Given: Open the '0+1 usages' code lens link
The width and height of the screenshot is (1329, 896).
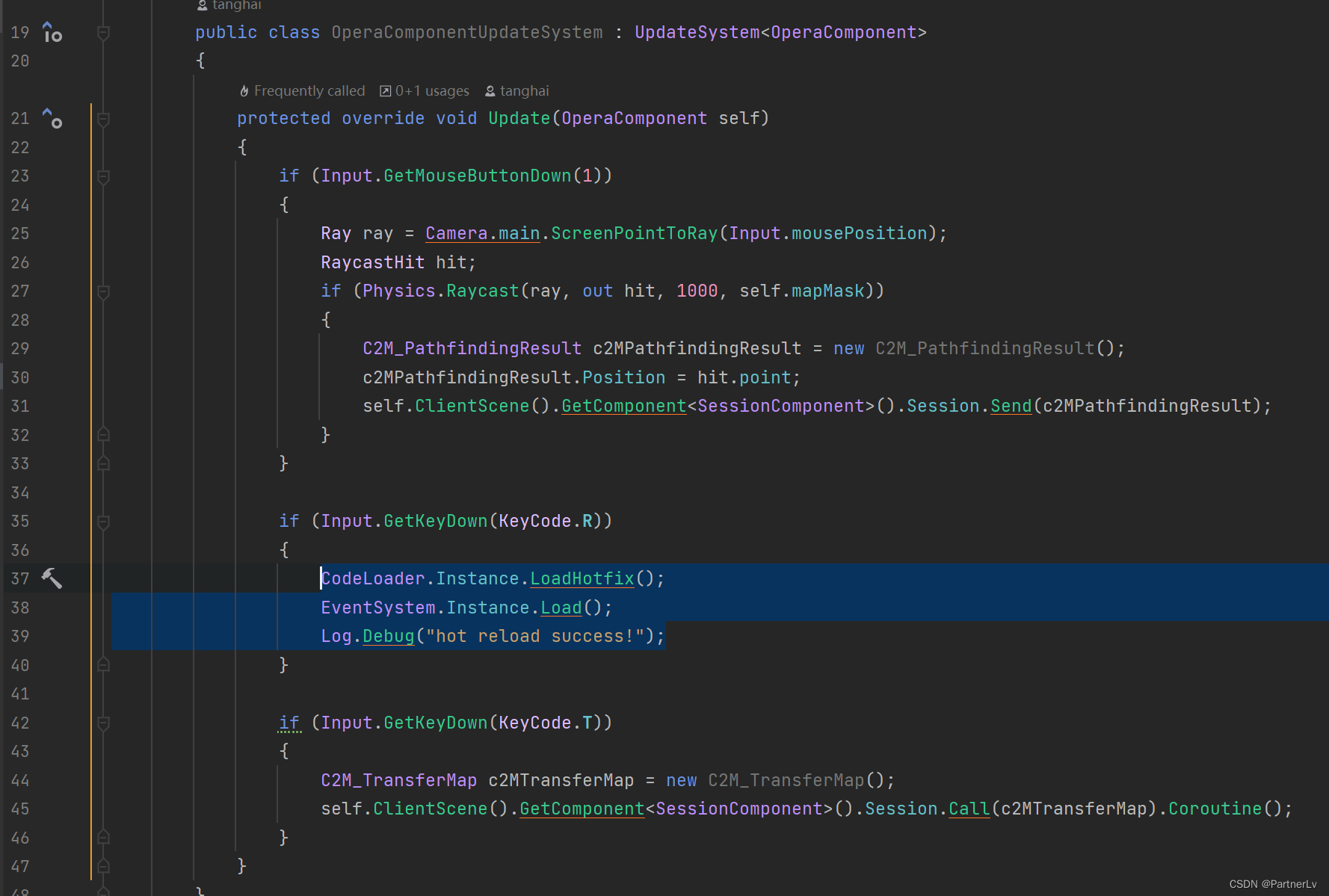Looking at the screenshot, I should click(x=425, y=90).
